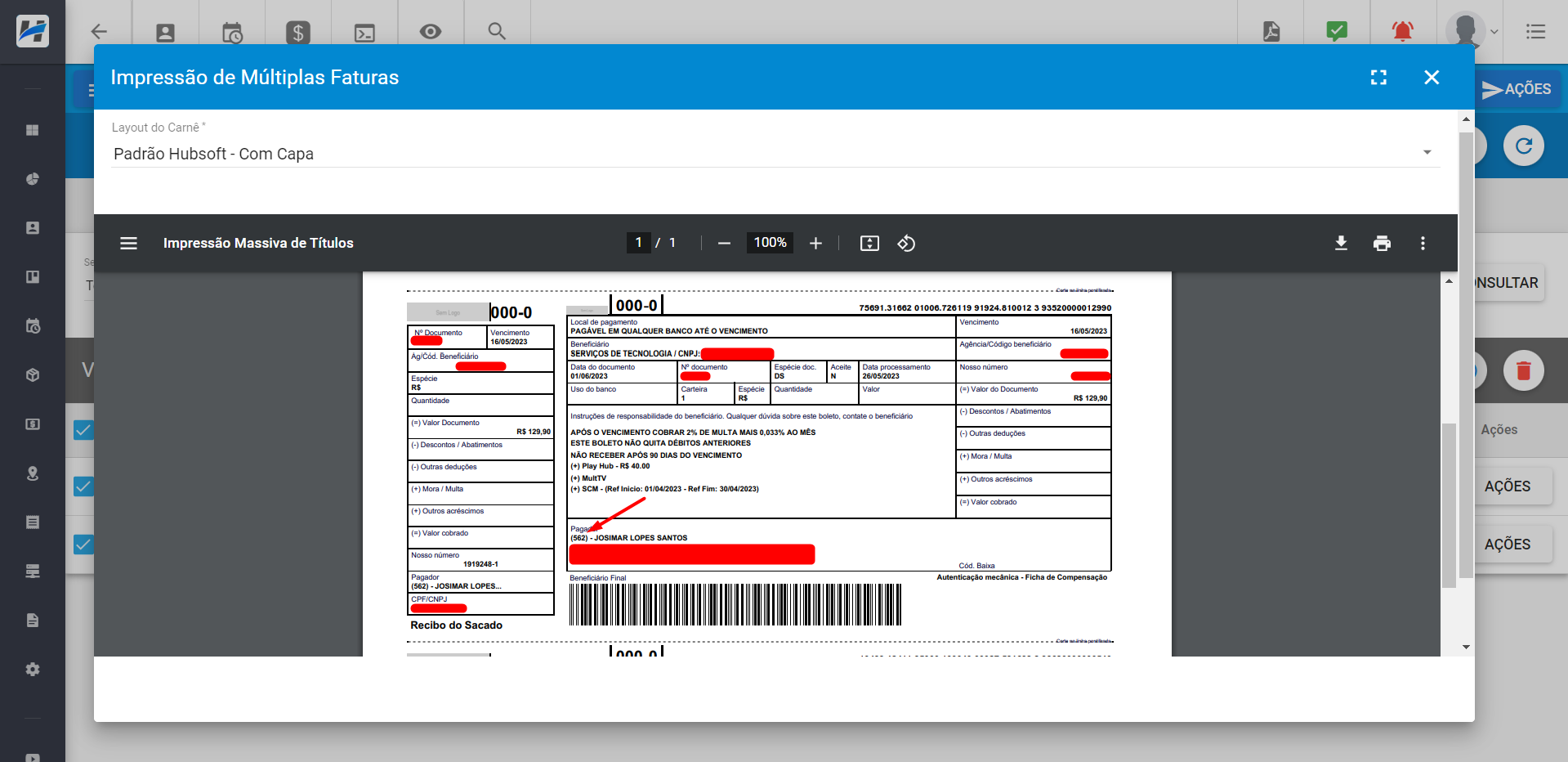Click the red notification bell icon

point(1402,32)
